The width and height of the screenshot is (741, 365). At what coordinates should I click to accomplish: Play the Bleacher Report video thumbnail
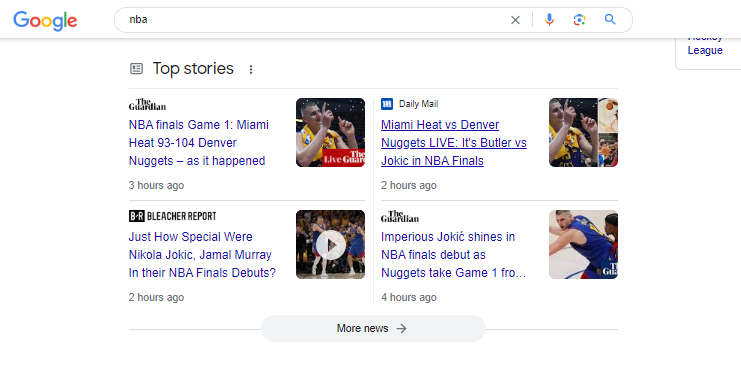pos(330,244)
